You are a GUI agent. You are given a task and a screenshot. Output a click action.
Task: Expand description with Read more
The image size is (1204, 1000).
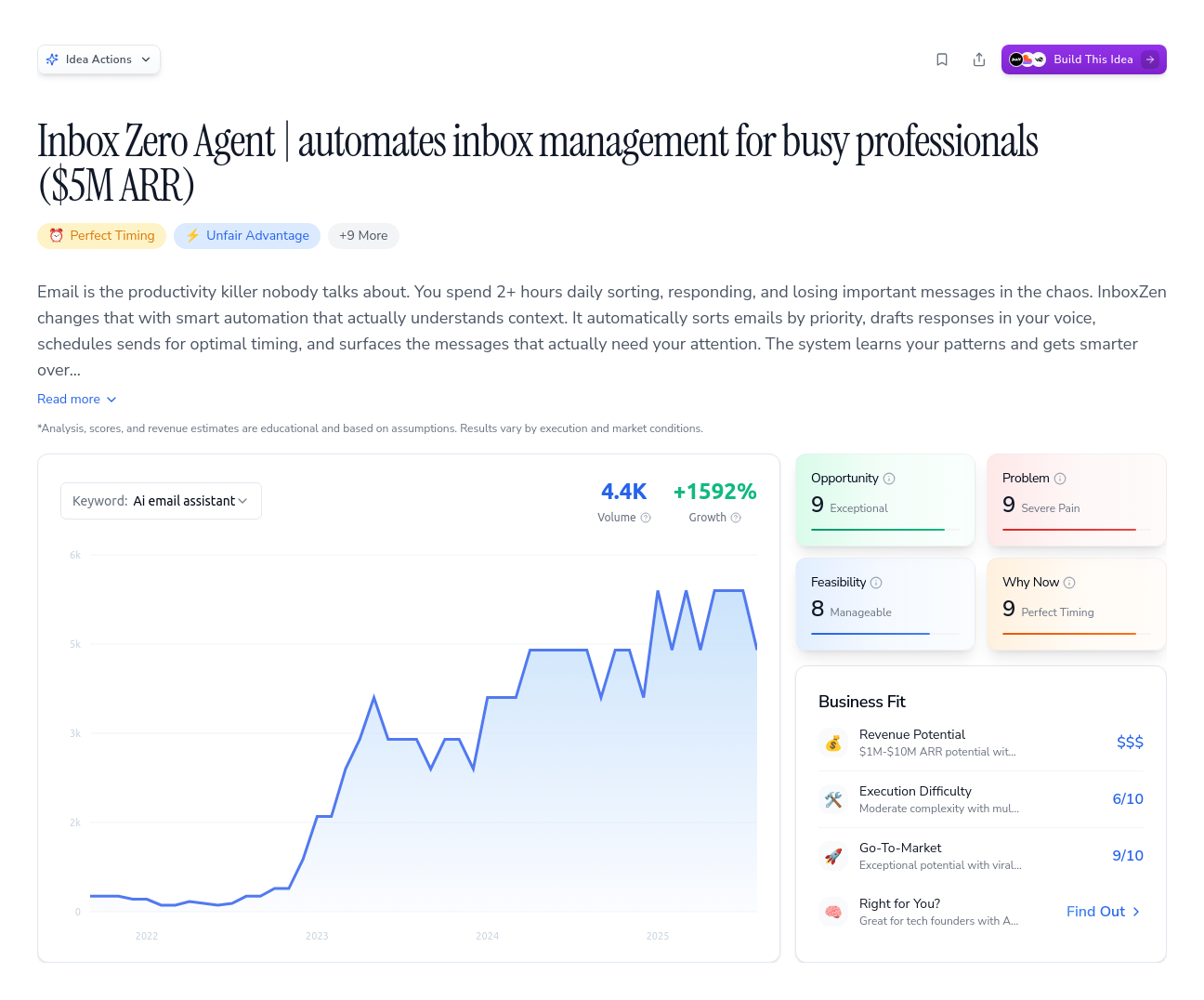coord(77,399)
